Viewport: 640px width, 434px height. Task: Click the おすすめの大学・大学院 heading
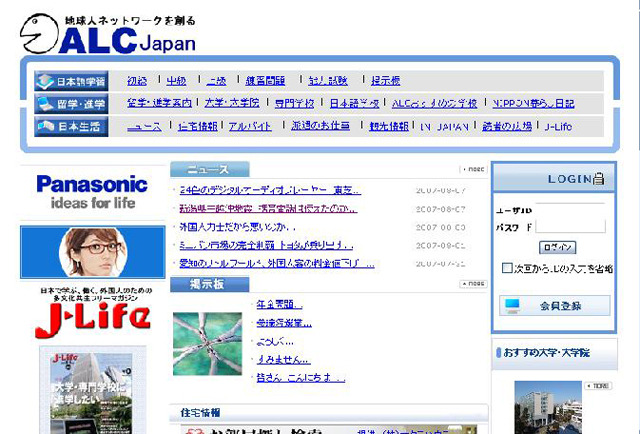546,352
